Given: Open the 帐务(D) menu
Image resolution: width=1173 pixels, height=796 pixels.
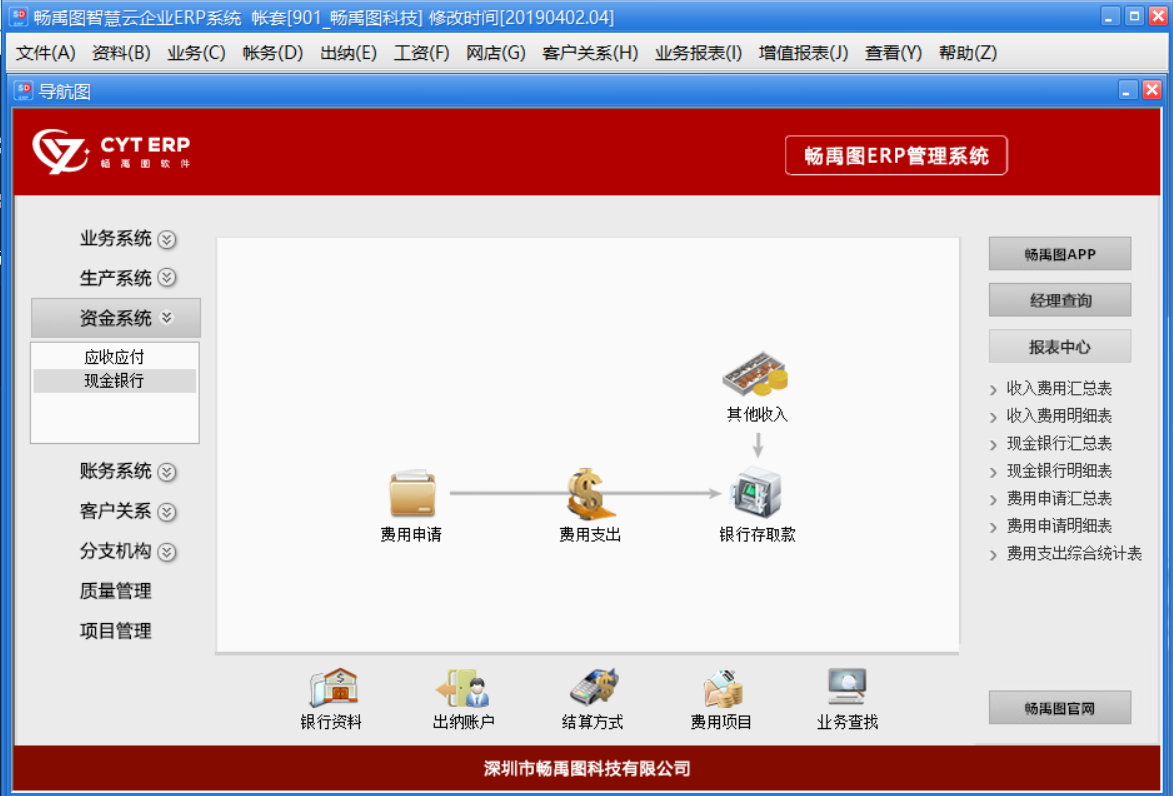Looking at the screenshot, I should click(x=272, y=53).
